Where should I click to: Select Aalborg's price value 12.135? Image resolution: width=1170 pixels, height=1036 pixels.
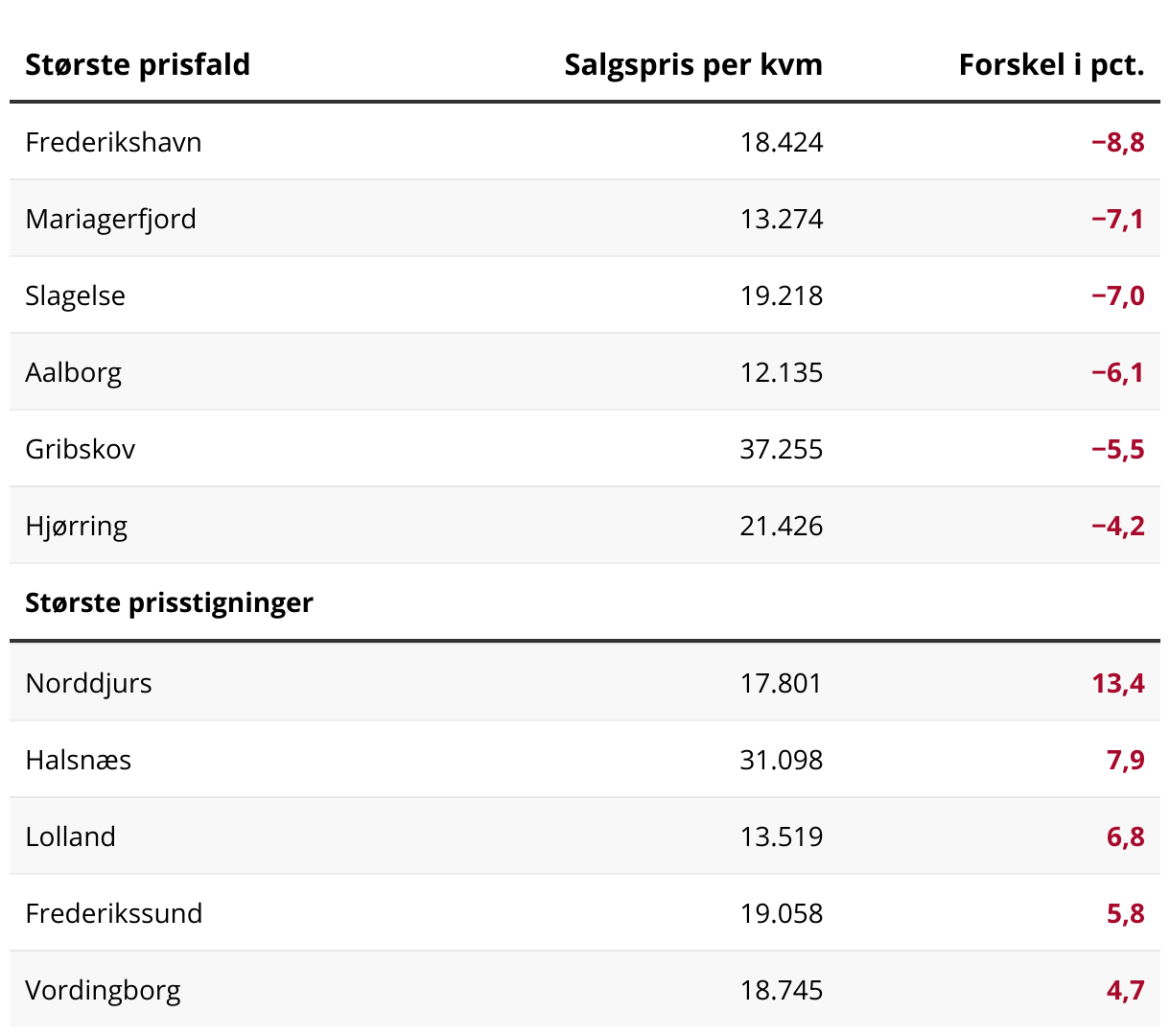click(x=781, y=372)
